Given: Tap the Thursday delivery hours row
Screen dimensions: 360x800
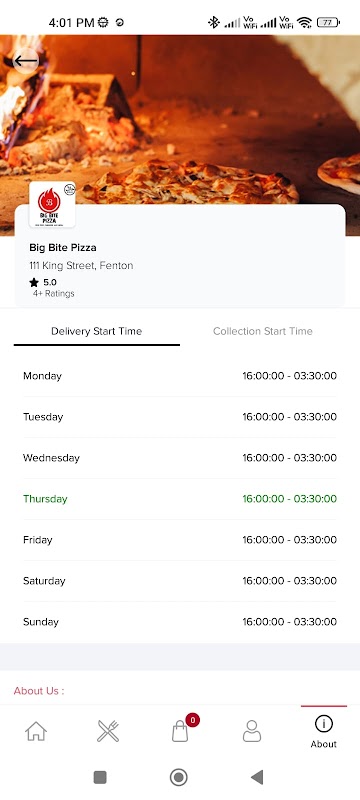Looking at the screenshot, I should click(180, 499).
